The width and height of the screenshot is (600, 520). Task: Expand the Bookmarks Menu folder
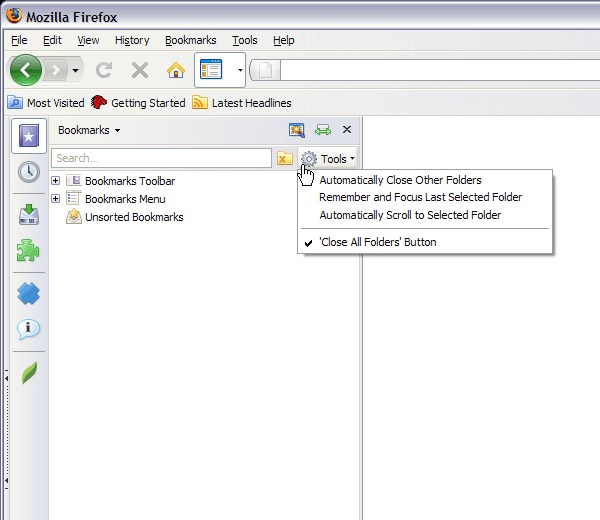pyautogui.click(x=55, y=199)
